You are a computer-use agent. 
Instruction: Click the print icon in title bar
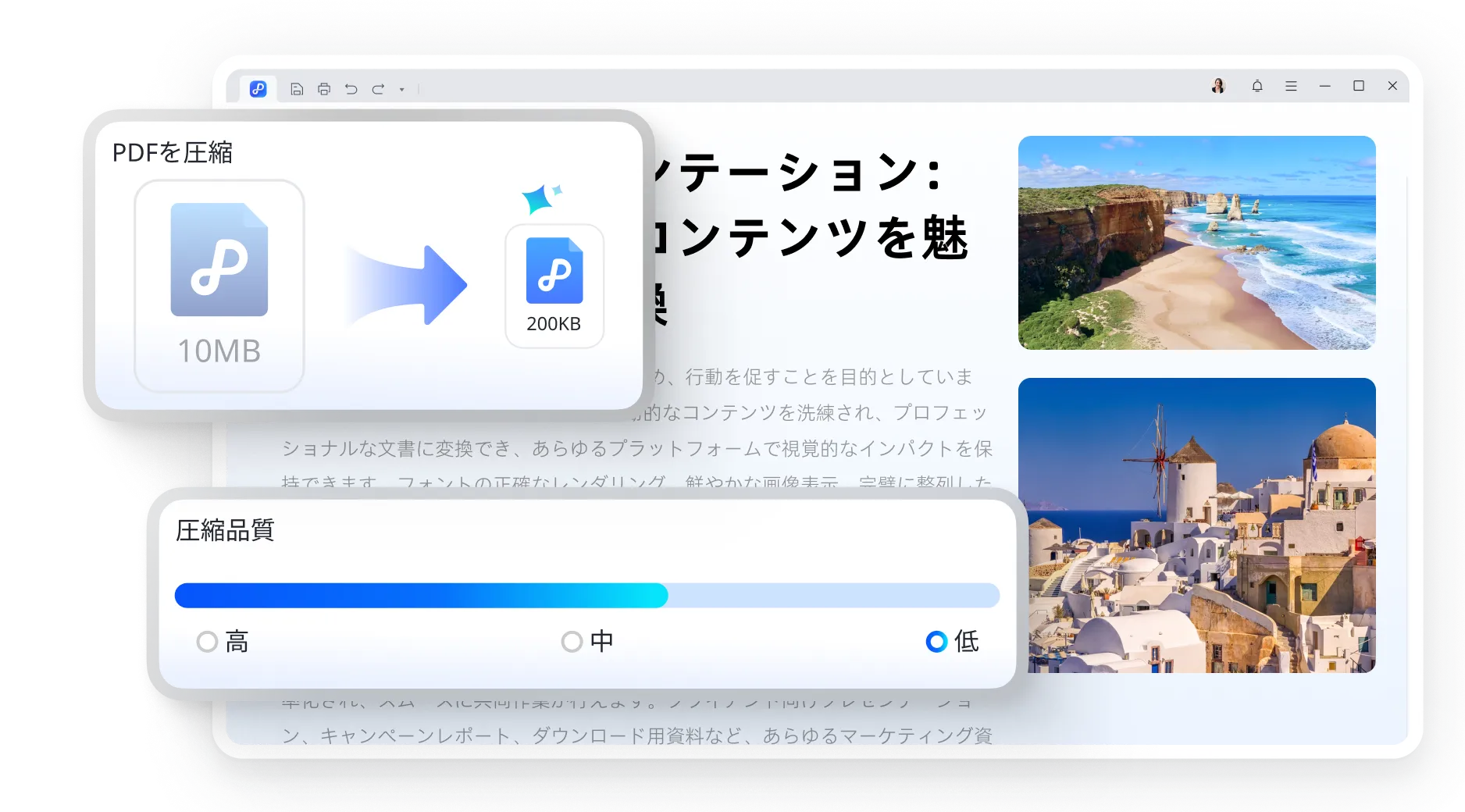click(324, 89)
